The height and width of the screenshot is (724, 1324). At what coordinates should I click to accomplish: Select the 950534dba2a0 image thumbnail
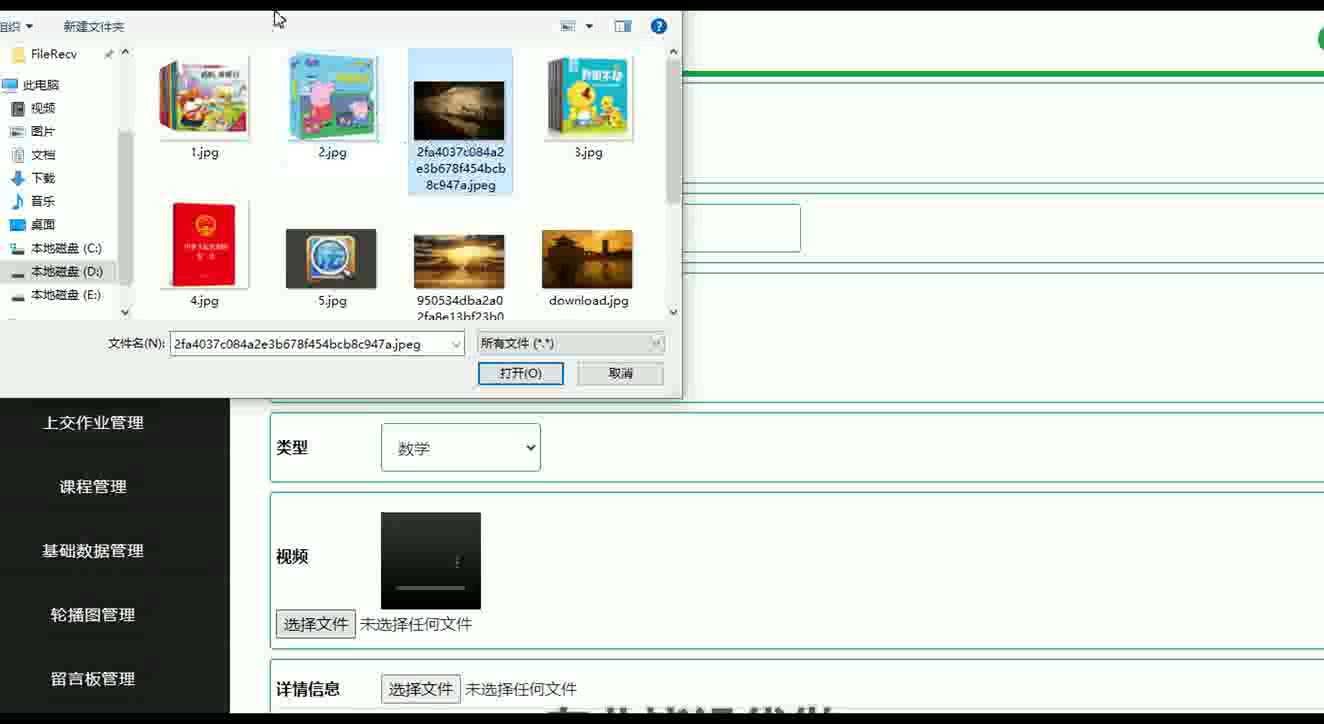click(x=459, y=261)
